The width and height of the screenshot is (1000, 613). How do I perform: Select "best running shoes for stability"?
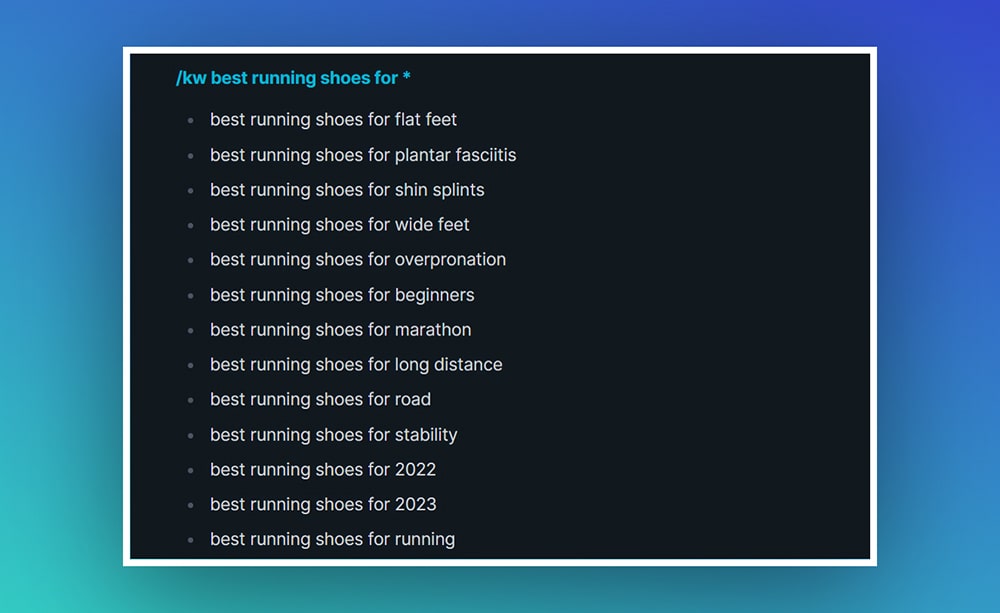click(334, 434)
